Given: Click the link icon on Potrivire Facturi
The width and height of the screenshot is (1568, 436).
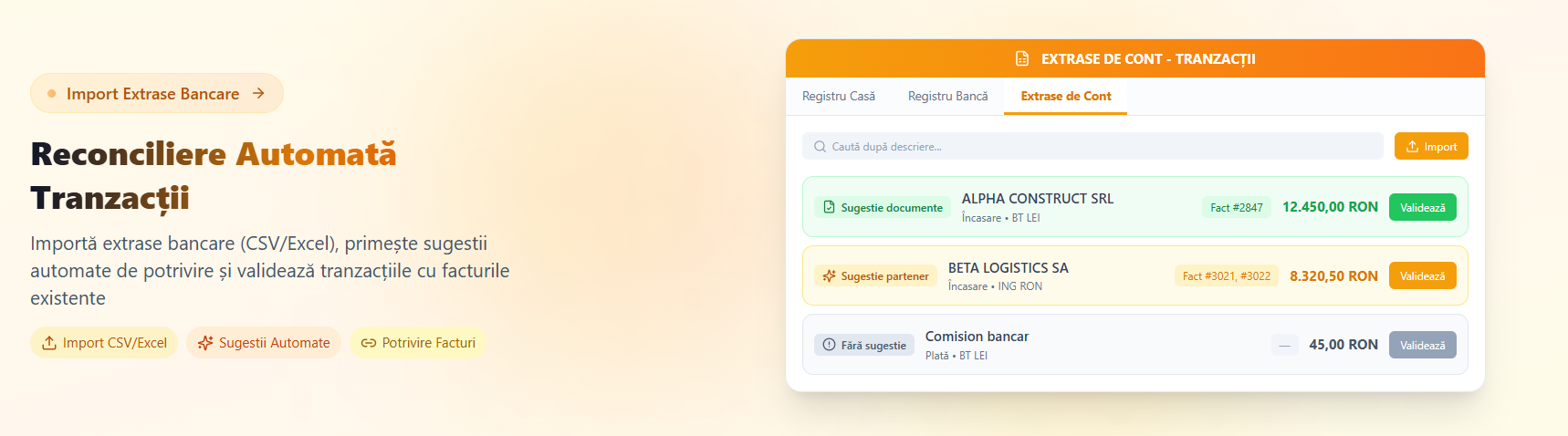Looking at the screenshot, I should pyautogui.click(x=368, y=343).
